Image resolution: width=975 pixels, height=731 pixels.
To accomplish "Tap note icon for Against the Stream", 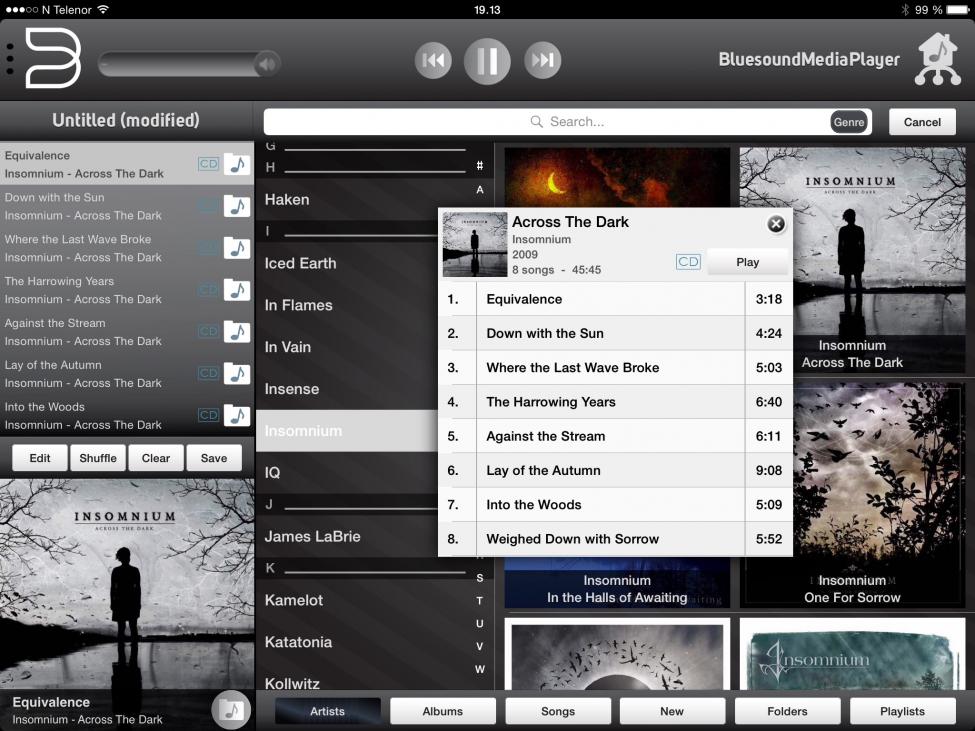I will [x=237, y=332].
